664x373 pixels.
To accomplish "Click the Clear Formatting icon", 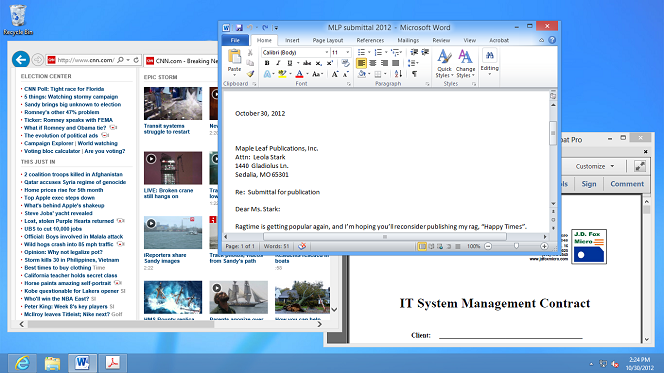I will point(346,63).
